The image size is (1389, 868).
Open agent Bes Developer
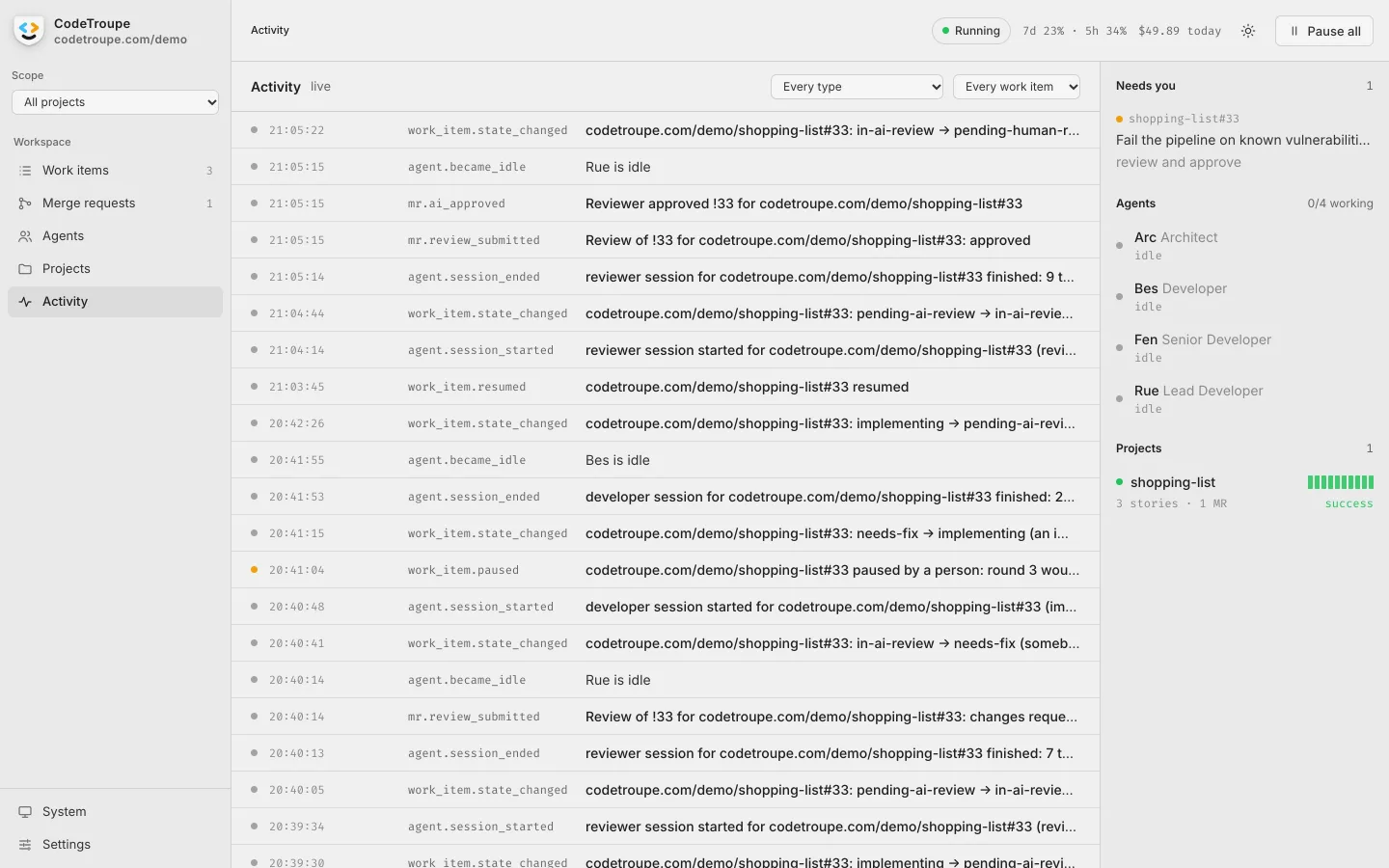click(x=1244, y=297)
